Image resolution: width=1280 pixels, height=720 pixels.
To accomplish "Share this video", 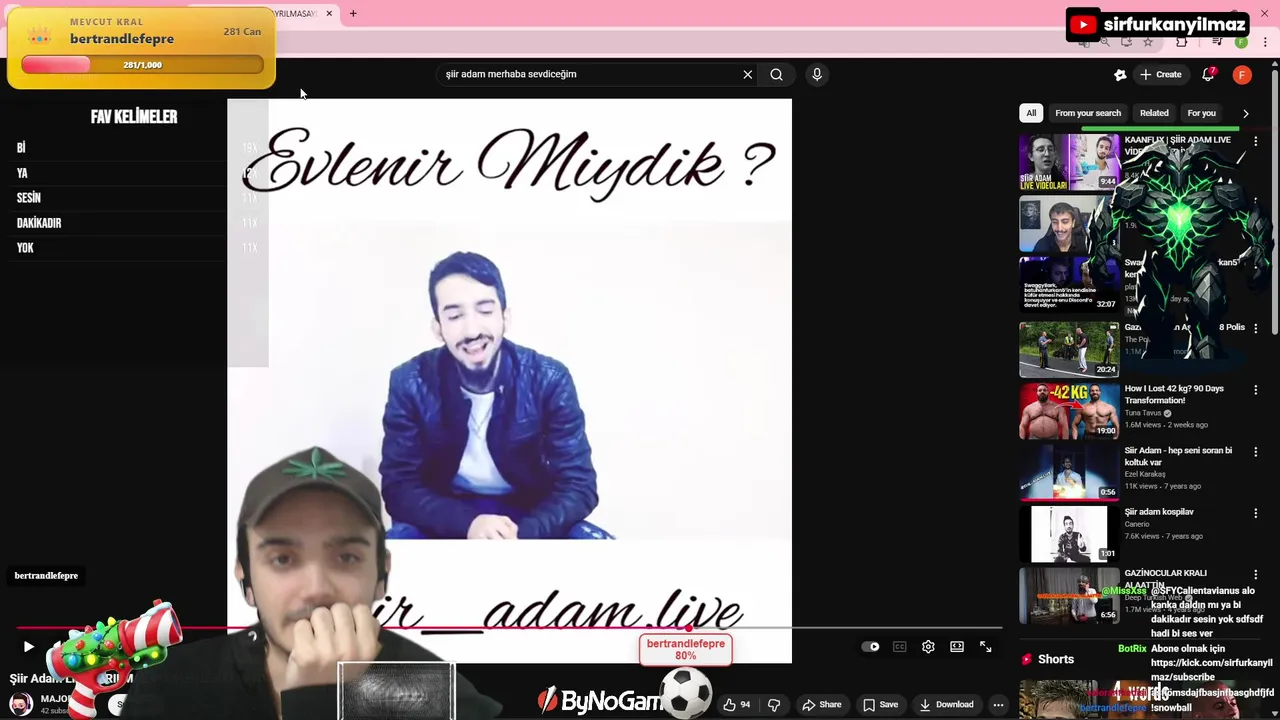I will (x=822, y=705).
